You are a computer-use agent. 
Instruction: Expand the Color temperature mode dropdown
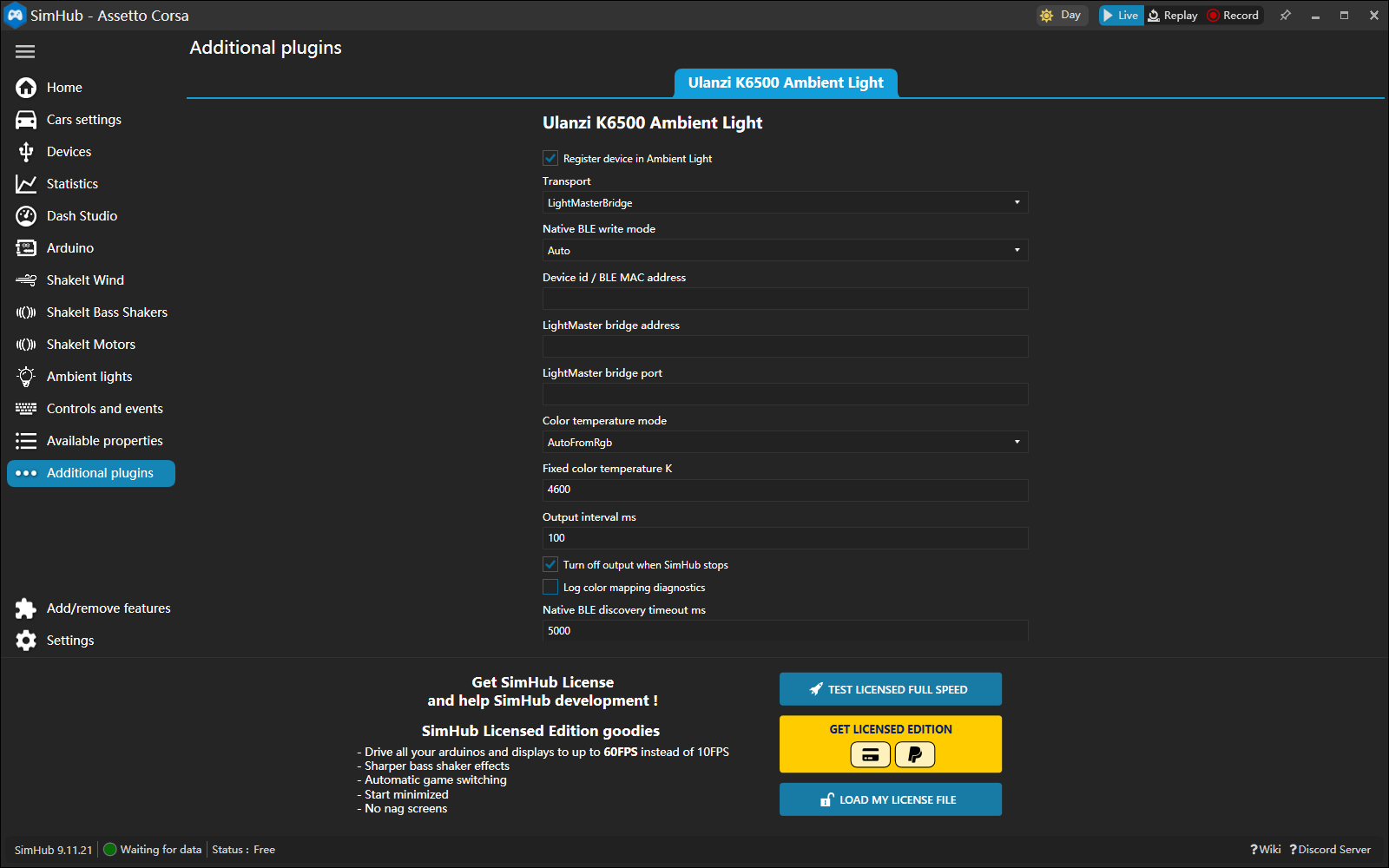(785, 442)
